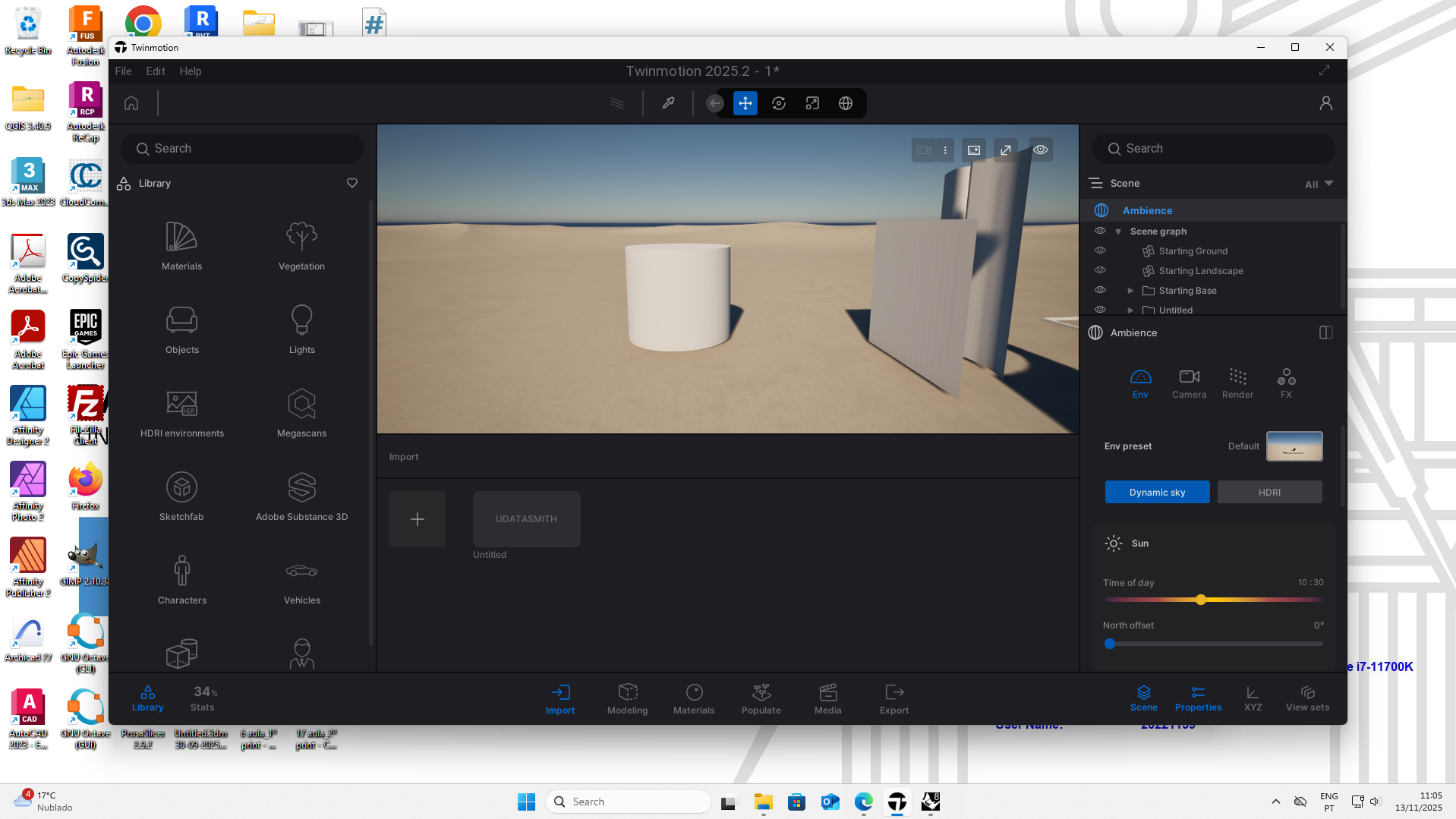The height and width of the screenshot is (819, 1456).
Task: Open the File menu
Action: click(123, 71)
